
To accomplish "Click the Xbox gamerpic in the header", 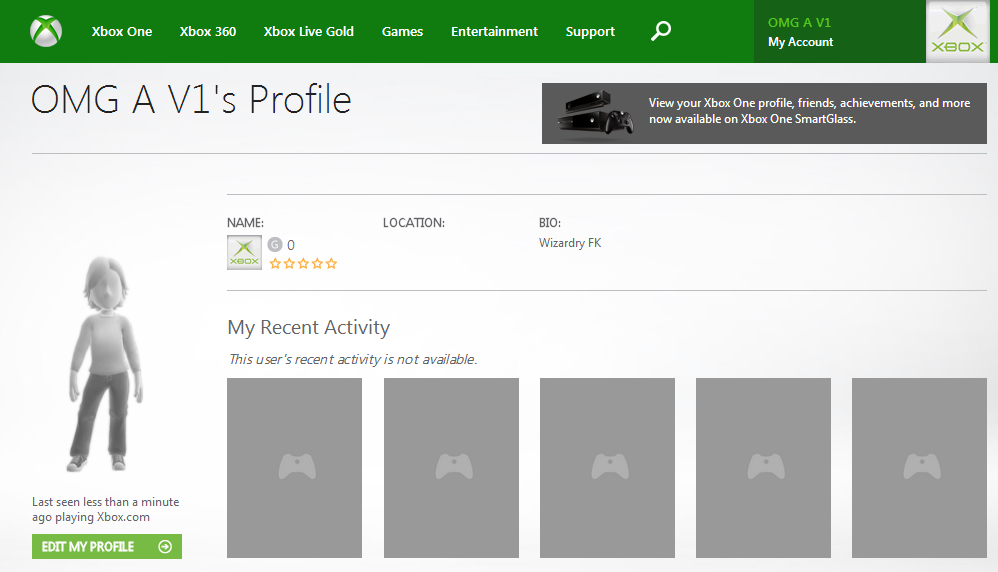I will point(958,31).
